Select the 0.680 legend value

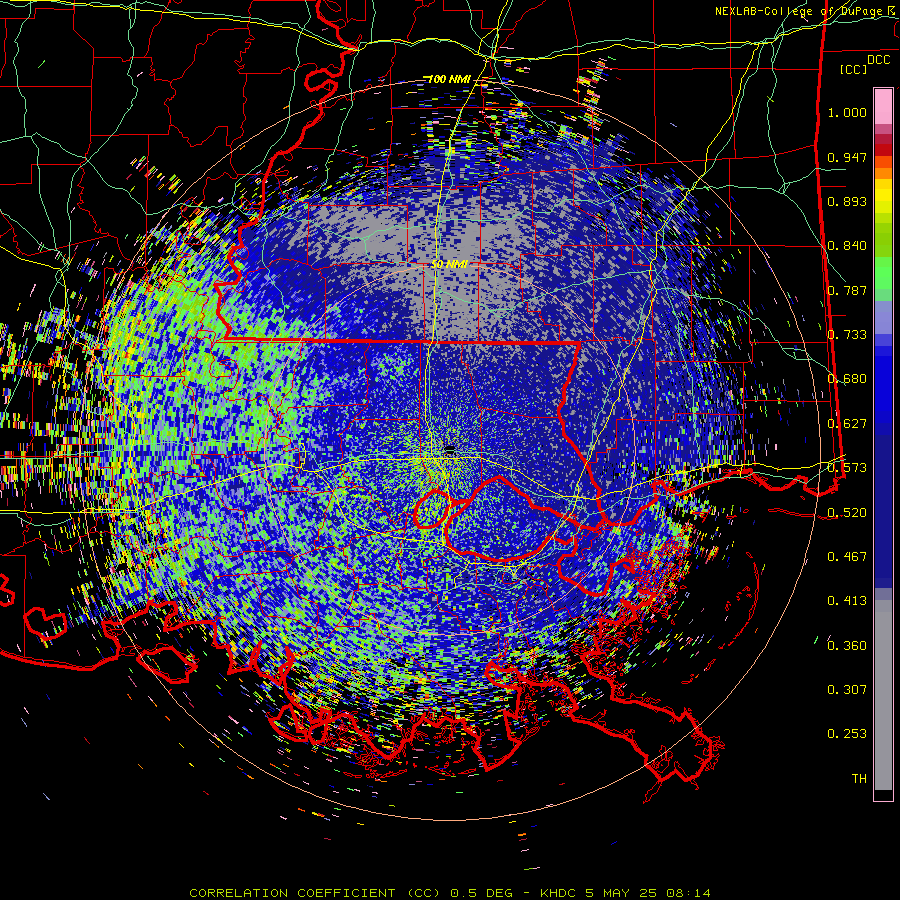pyautogui.click(x=847, y=379)
